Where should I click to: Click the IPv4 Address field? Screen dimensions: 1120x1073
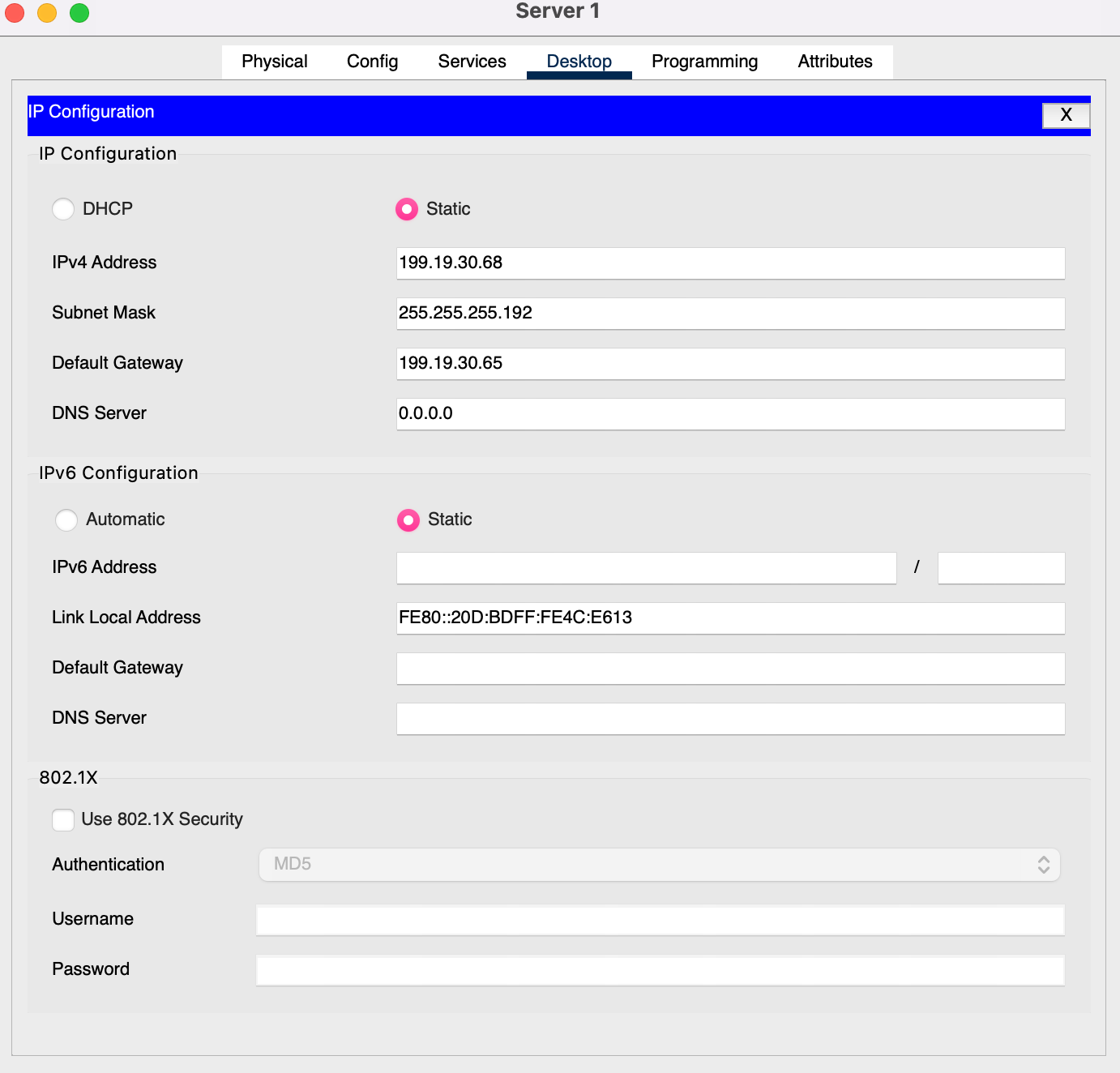point(730,263)
